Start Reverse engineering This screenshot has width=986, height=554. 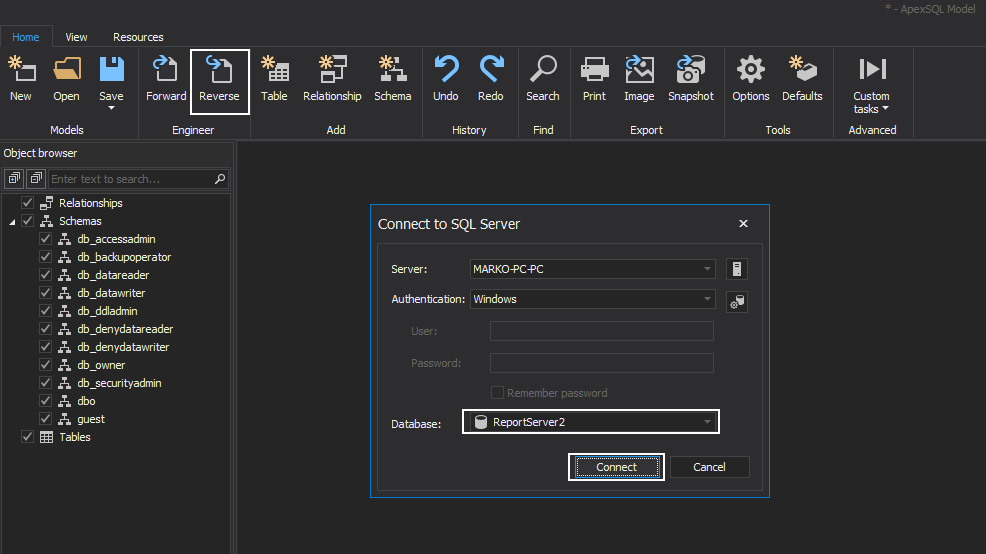point(219,80)
